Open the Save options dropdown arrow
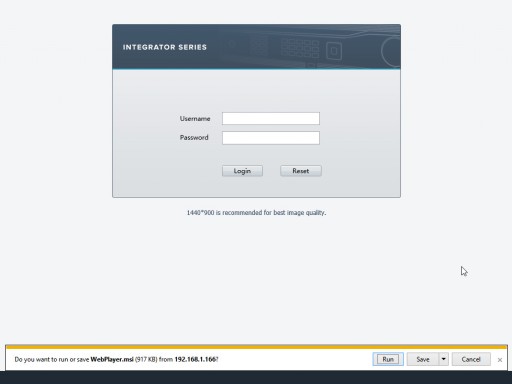Screen dimensions: 512x384 (444, 359)
